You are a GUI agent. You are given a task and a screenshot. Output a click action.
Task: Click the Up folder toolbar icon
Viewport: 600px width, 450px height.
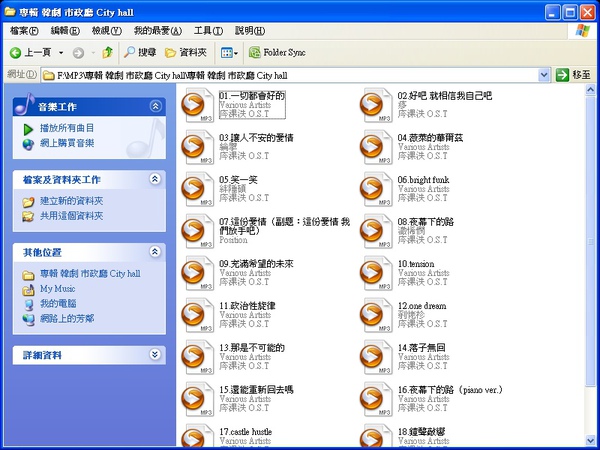pos(108,52)
